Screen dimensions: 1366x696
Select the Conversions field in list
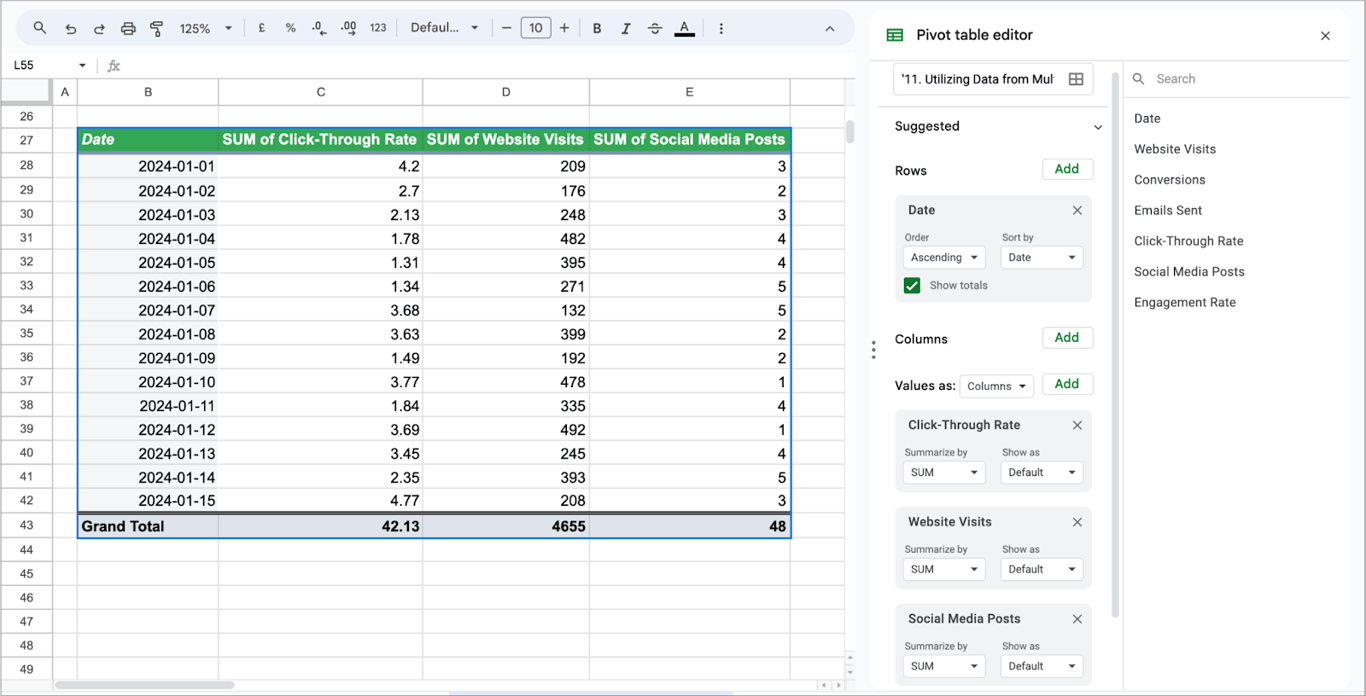tap(1169, 180)
